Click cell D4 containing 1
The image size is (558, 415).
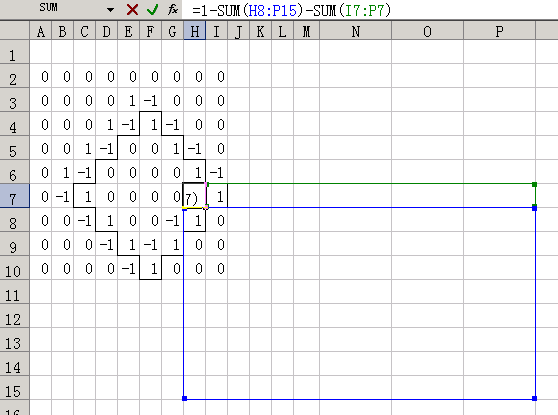pos(106,124)
